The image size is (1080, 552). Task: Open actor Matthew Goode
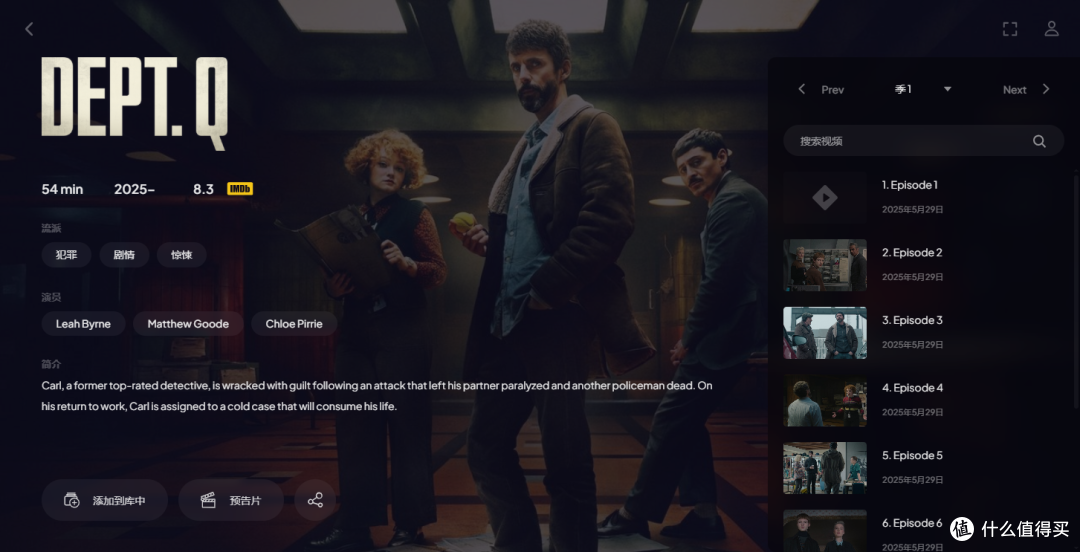[188, 324]
